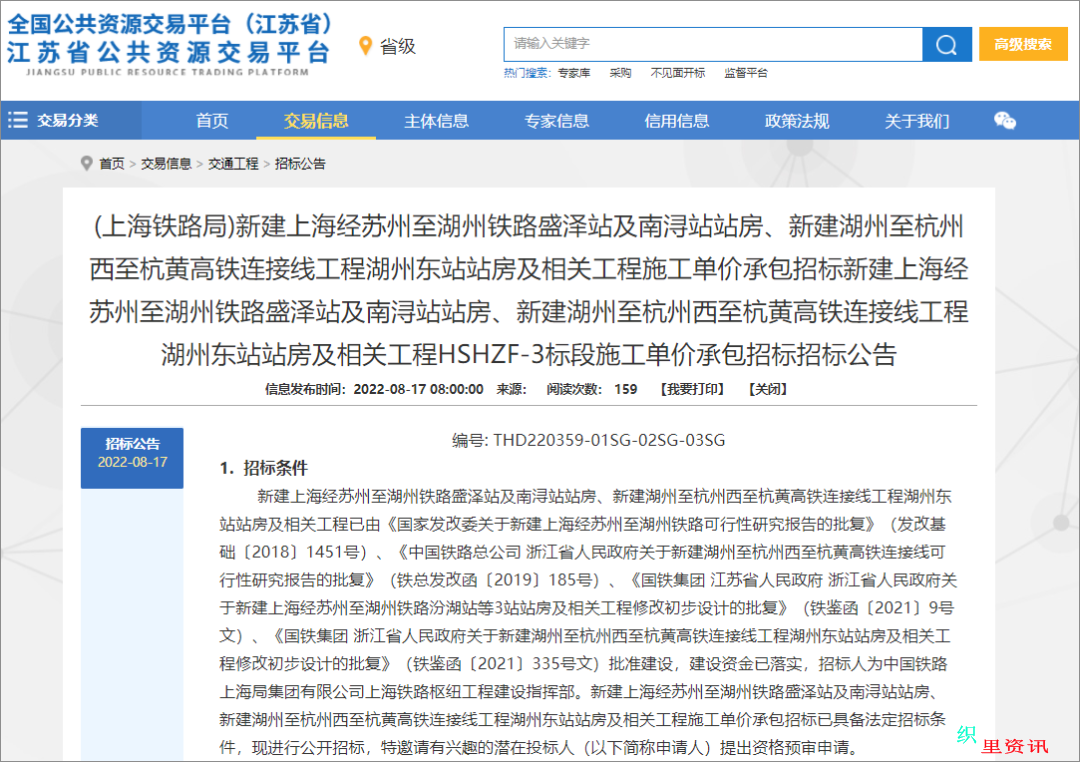Switch to 专家信息 nav tab
Image resolution: width=1080 pixels, height=762 pixels.
[557, 121]
